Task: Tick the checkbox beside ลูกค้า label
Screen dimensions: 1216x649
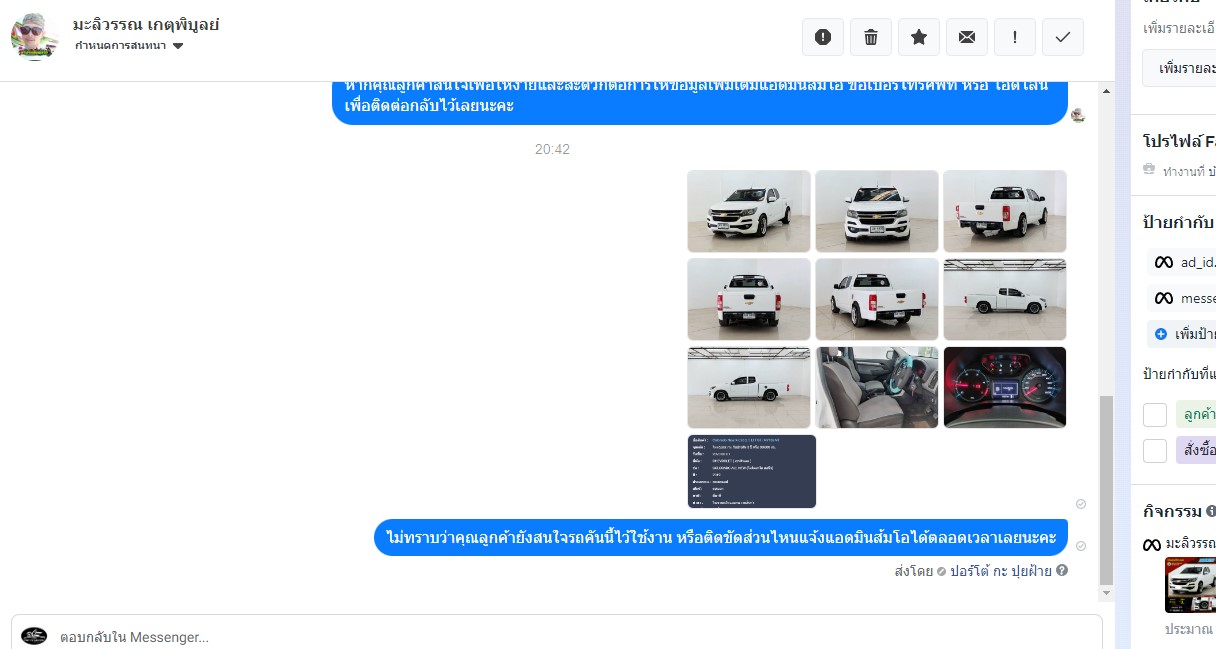Action: (1155, 414)
